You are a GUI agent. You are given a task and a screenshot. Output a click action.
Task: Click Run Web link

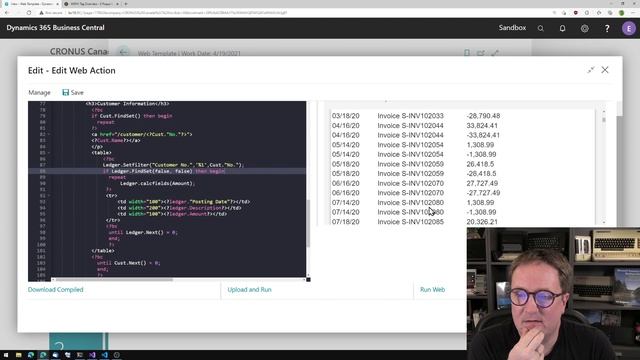point(432,289)
